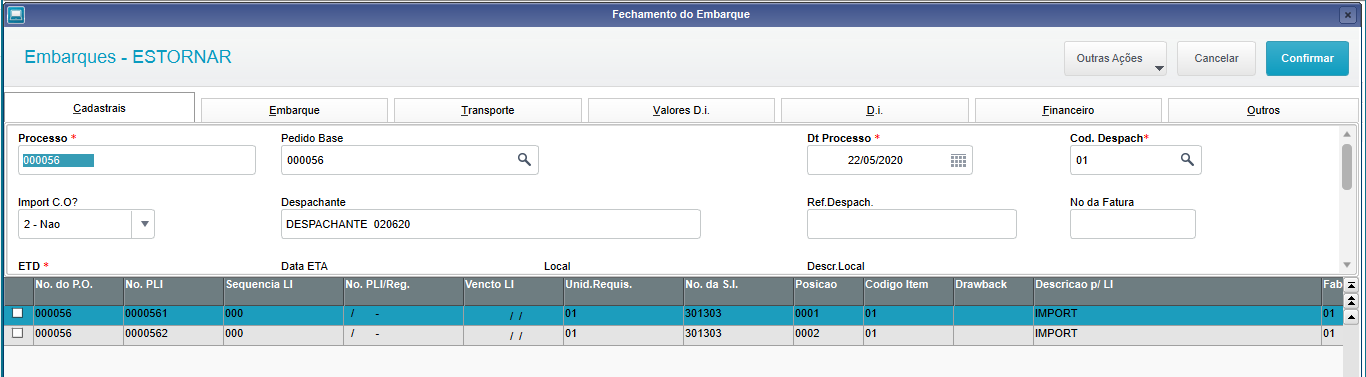Click the Unid.Requis. column header
Image resolution: width=1366 pixels, height=377 pixels.
point(623,291)
